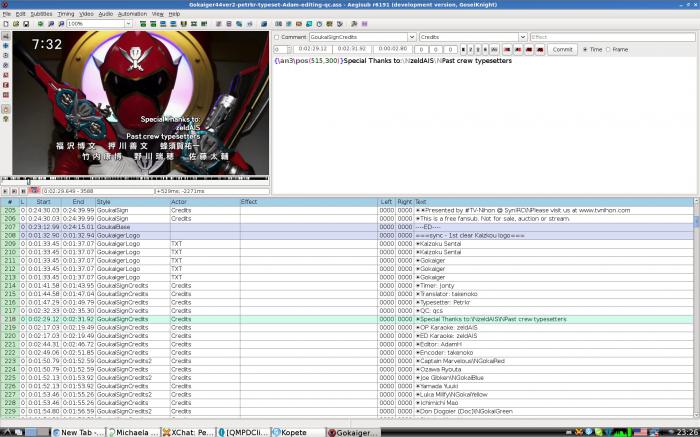The height and width of the screenshot is (437, 700).
Task: Click Snap end to video icon
Action: point(173,23)
